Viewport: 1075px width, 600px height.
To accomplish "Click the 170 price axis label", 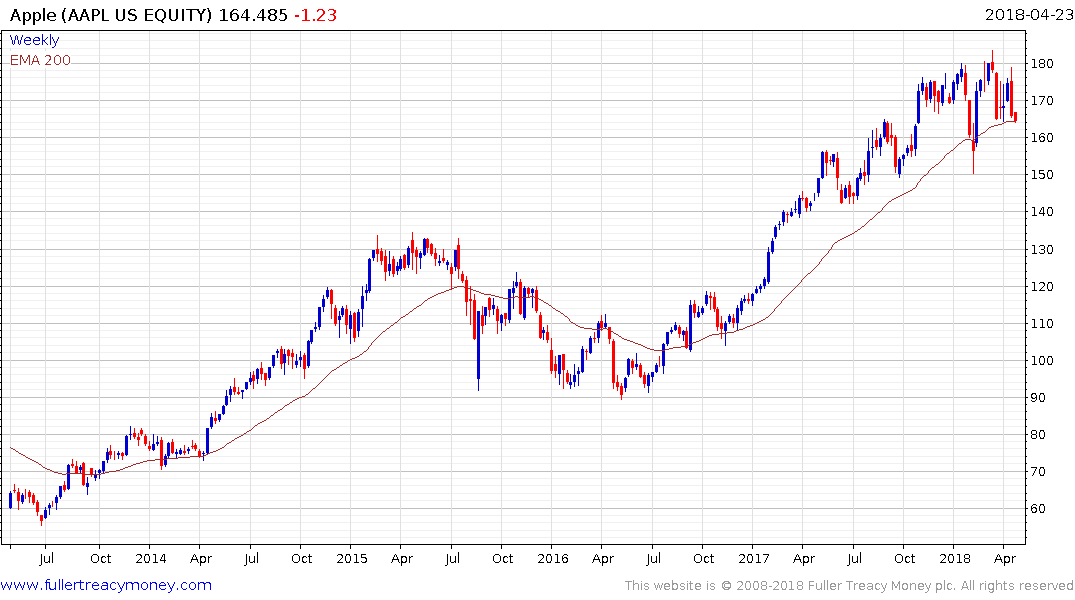I will point(1041,101).
